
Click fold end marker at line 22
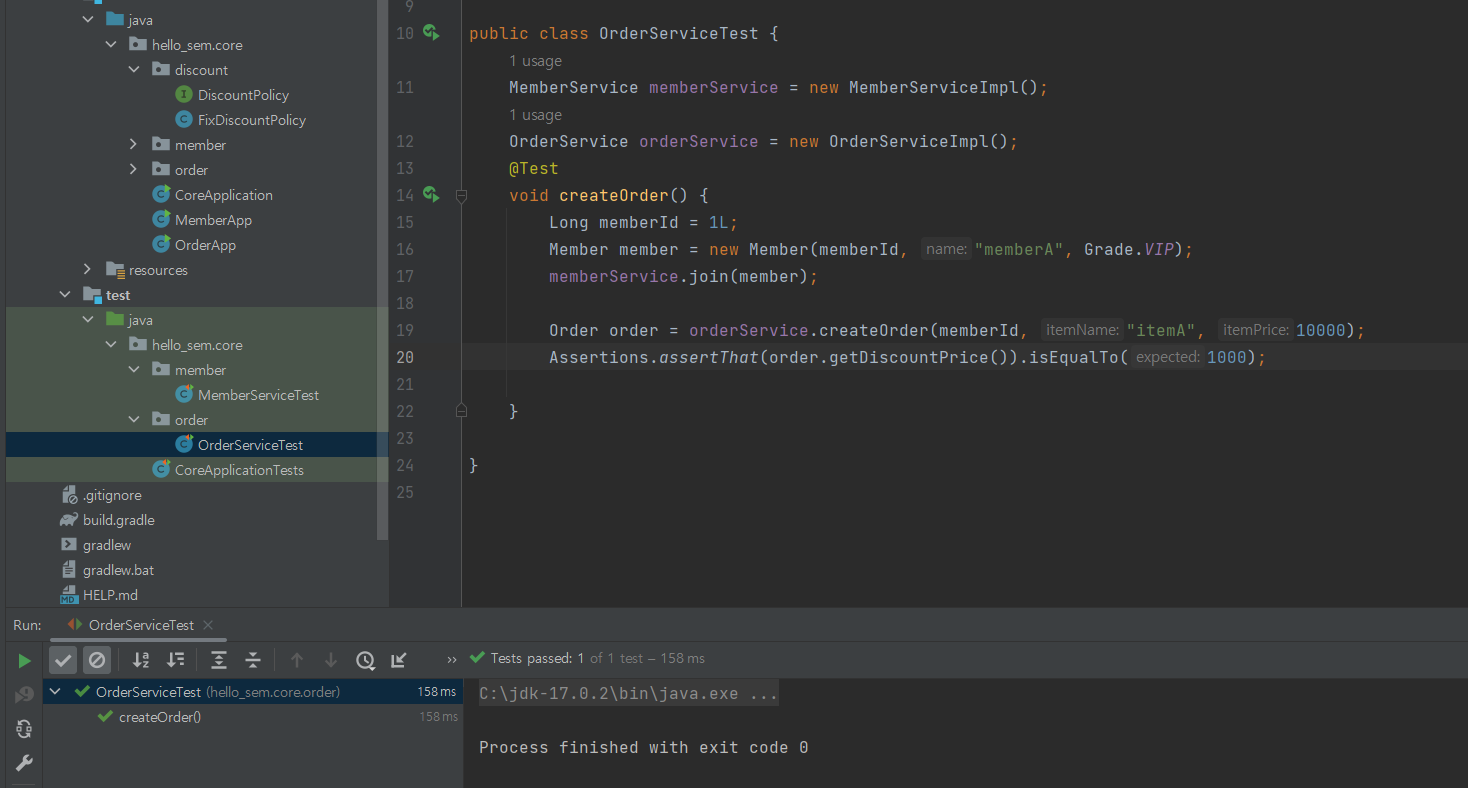[461, 411]
